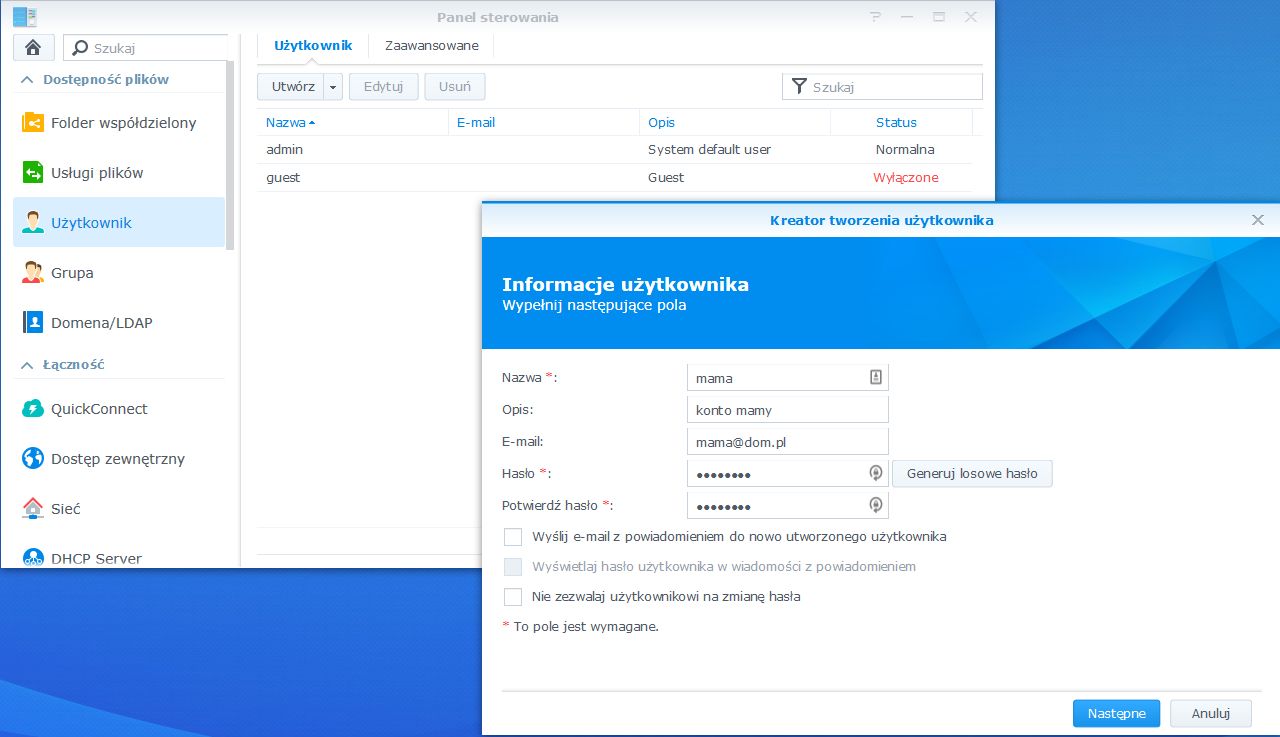
Task: Focus the user list Szukaj filter field
Action: point(882,87)
